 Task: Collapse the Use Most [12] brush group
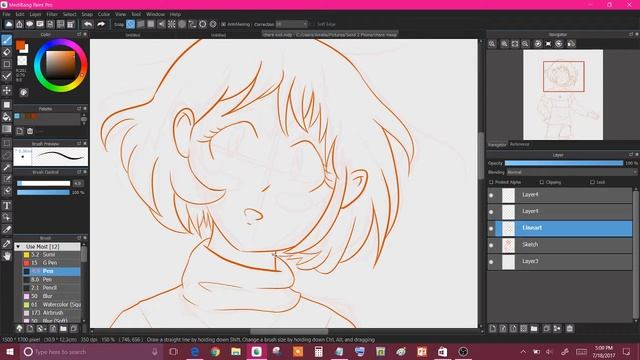click(18, 247)
